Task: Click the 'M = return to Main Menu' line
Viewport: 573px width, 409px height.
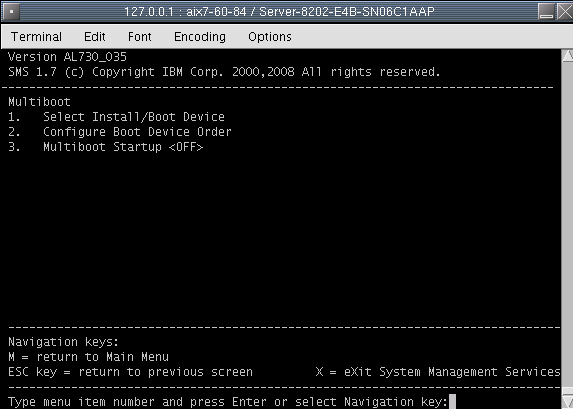Action: tap(88, 357)
